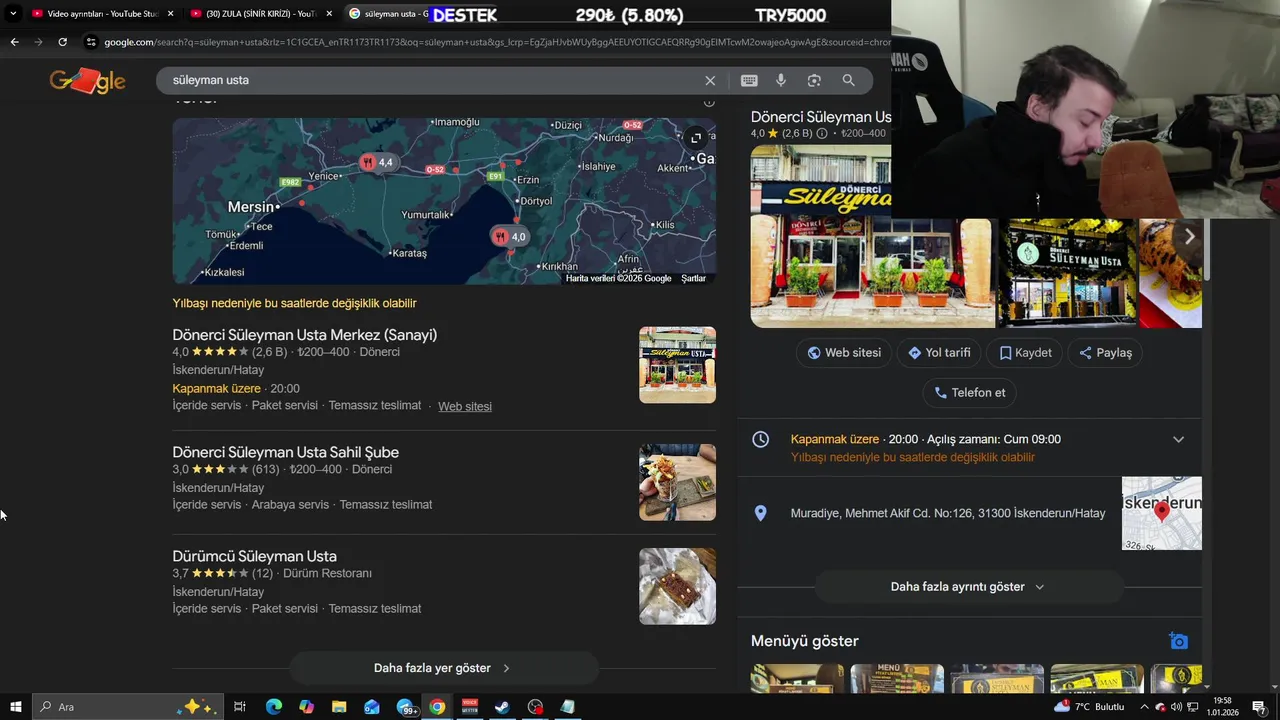The width and height of the screenshot is (1280, 720).
Task: Expand Daha fazla ayrıntı göster
Action: [968, 587]
